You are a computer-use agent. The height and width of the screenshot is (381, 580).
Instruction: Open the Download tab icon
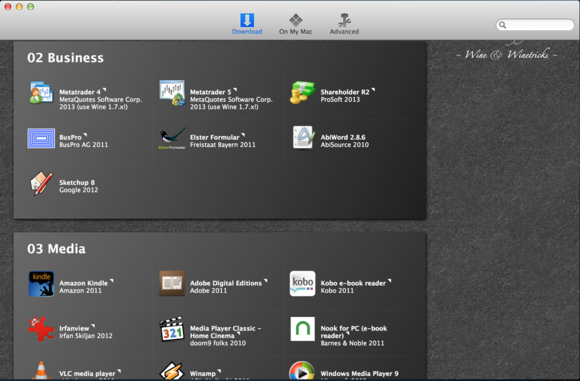click(x=247, y=20)
